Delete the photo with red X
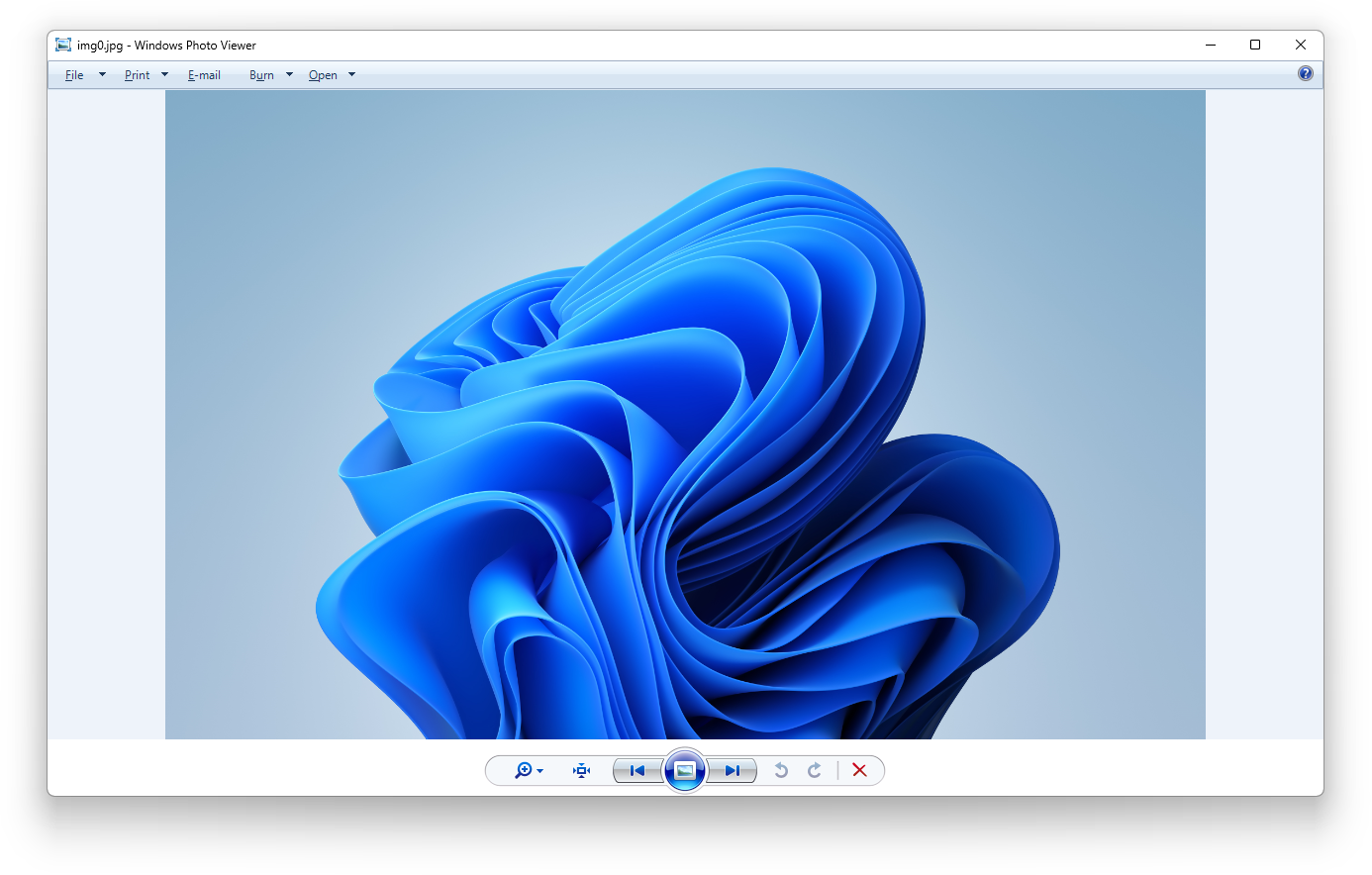The width and height of the screenshot is (1372, 875). 859,770
